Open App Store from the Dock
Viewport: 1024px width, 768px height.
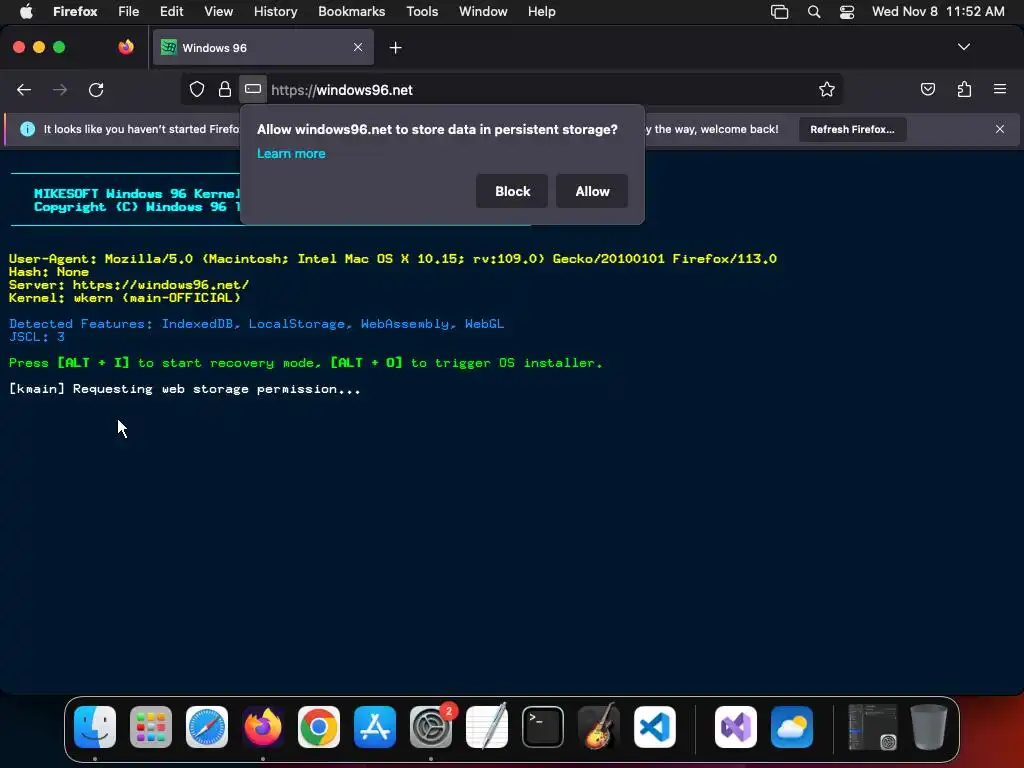(375, 727)
